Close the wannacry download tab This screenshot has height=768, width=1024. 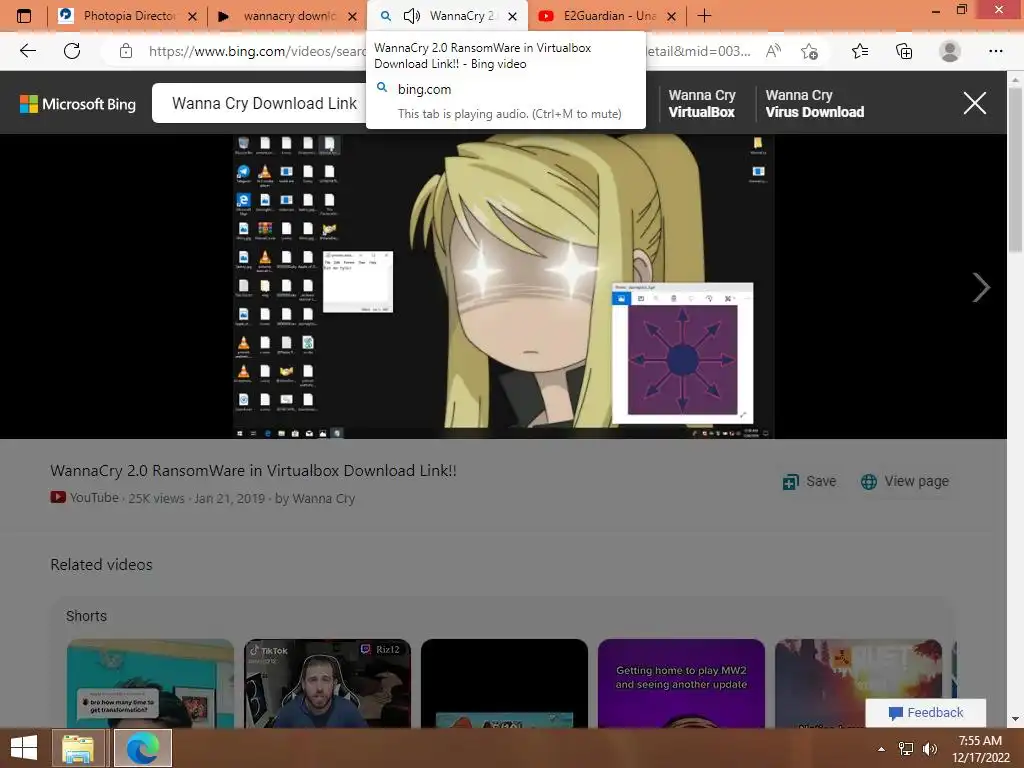(x=353, y=16)
